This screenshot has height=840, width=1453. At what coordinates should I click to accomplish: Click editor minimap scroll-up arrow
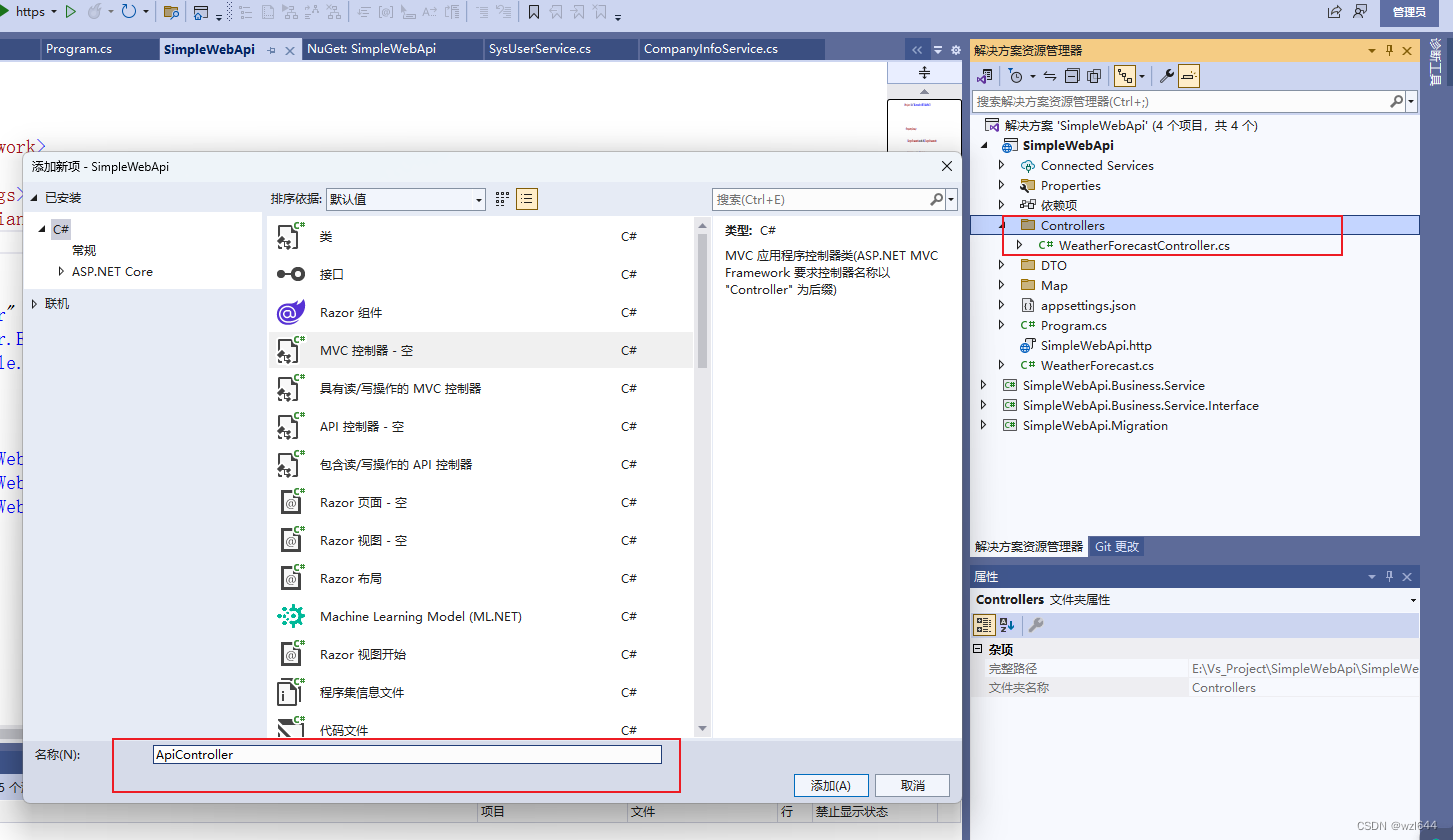[x=924, y=91]
